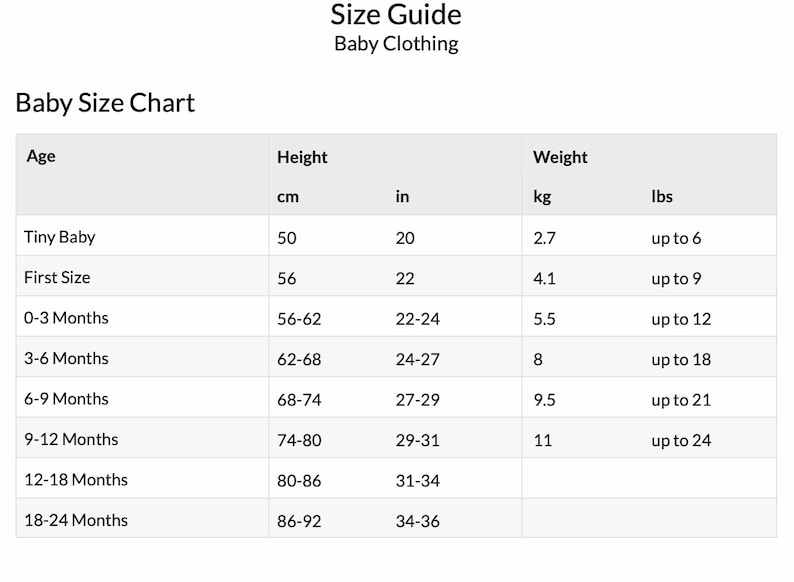Image resolution: width=794 pixels, height=582 pixels.
Task: Click the 9-12 Months row label
Action: pos(71,440)
